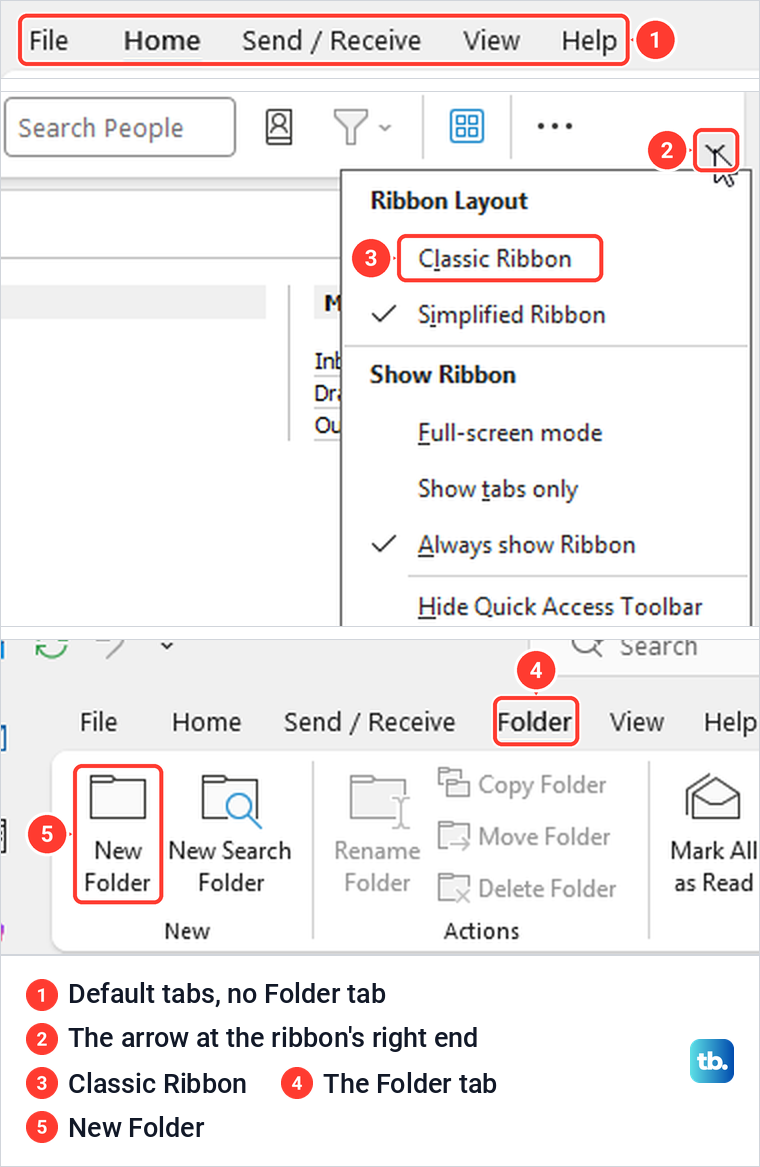Click the New Folder button
Viewport: 760px width, 1167px height.
(118, 834)
